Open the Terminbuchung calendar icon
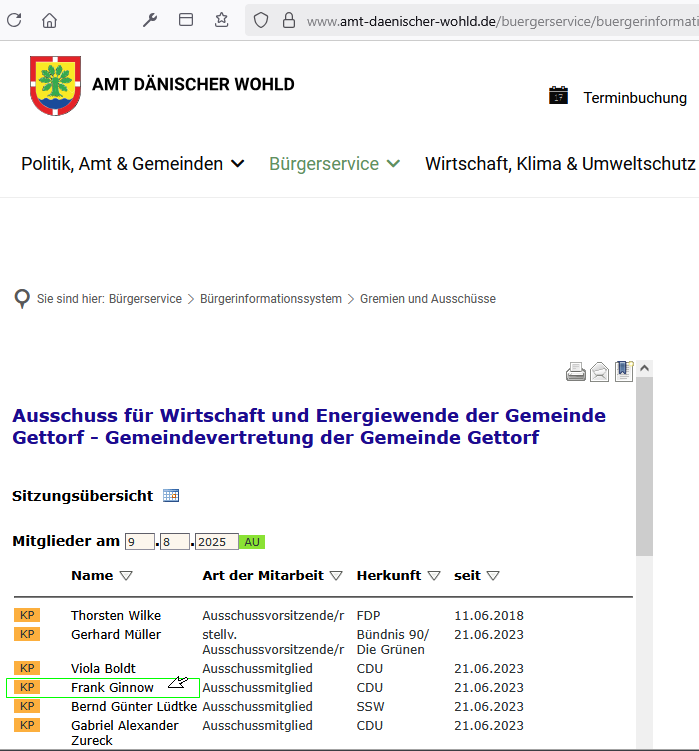 click(x=558, y=96)
